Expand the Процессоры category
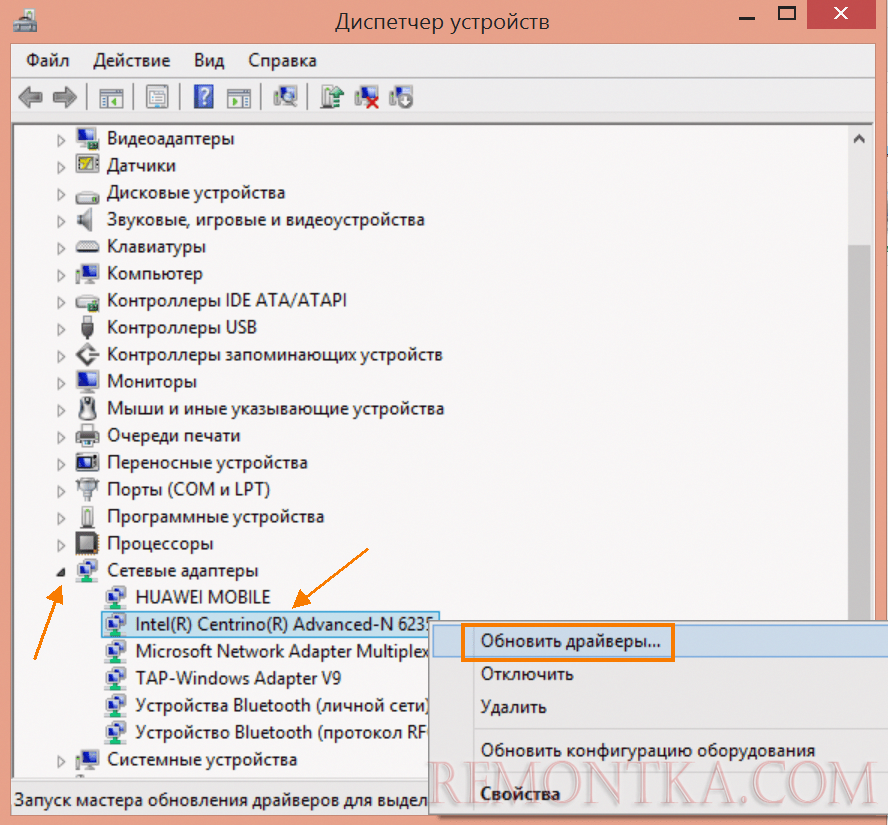The width and height of the screenshot is (888, 825). pyautogui.click(x=61, y=545)
